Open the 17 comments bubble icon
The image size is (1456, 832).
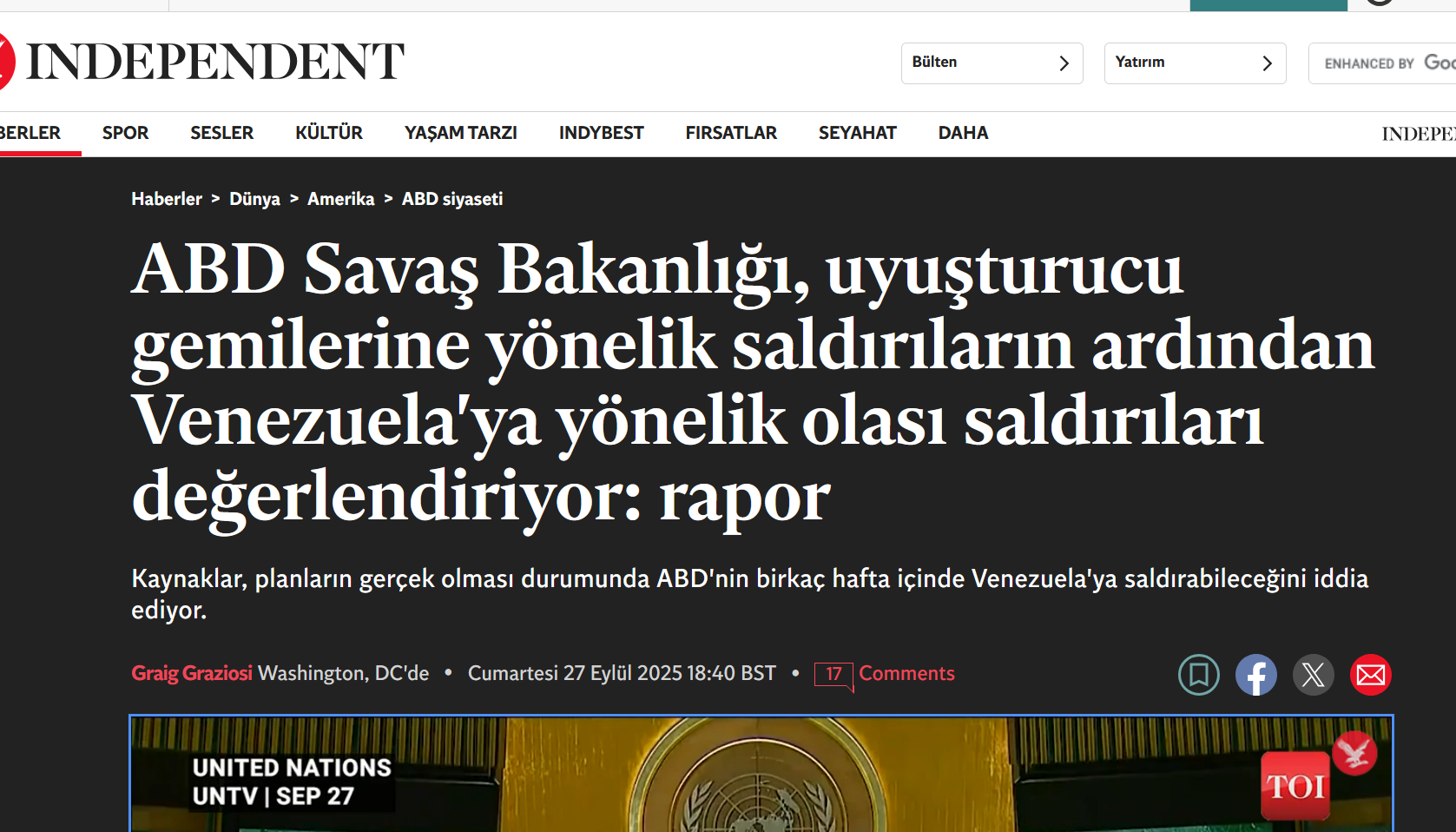(833, 674)
